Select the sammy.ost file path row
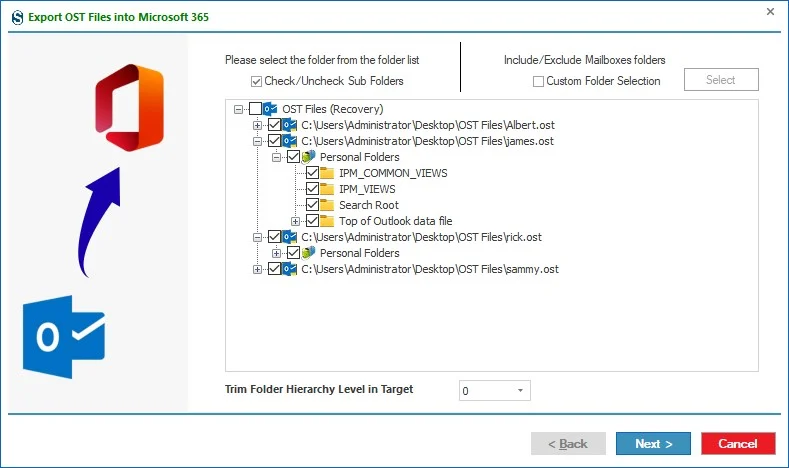Viewport: 789px width, 468px height. click(x=430, y=270)
